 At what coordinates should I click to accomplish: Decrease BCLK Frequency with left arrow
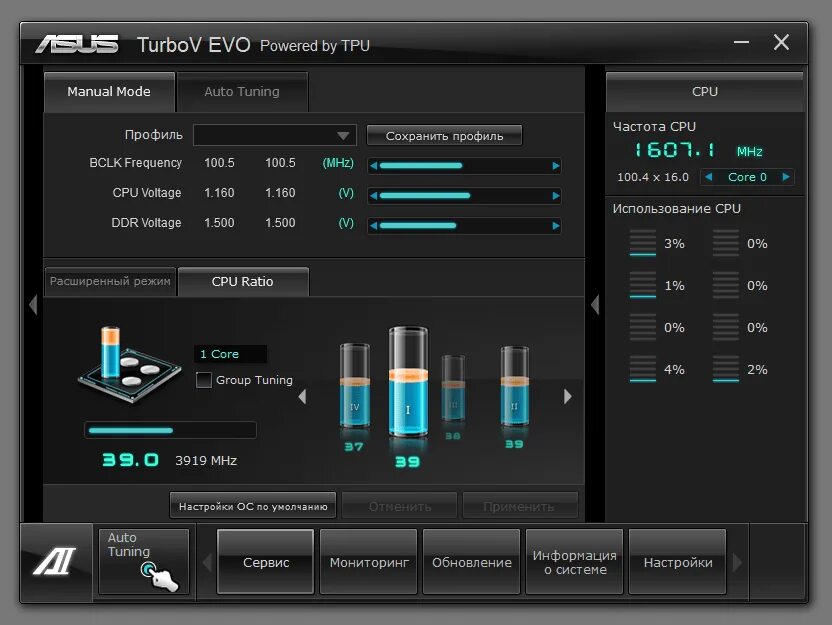(374, 166)
